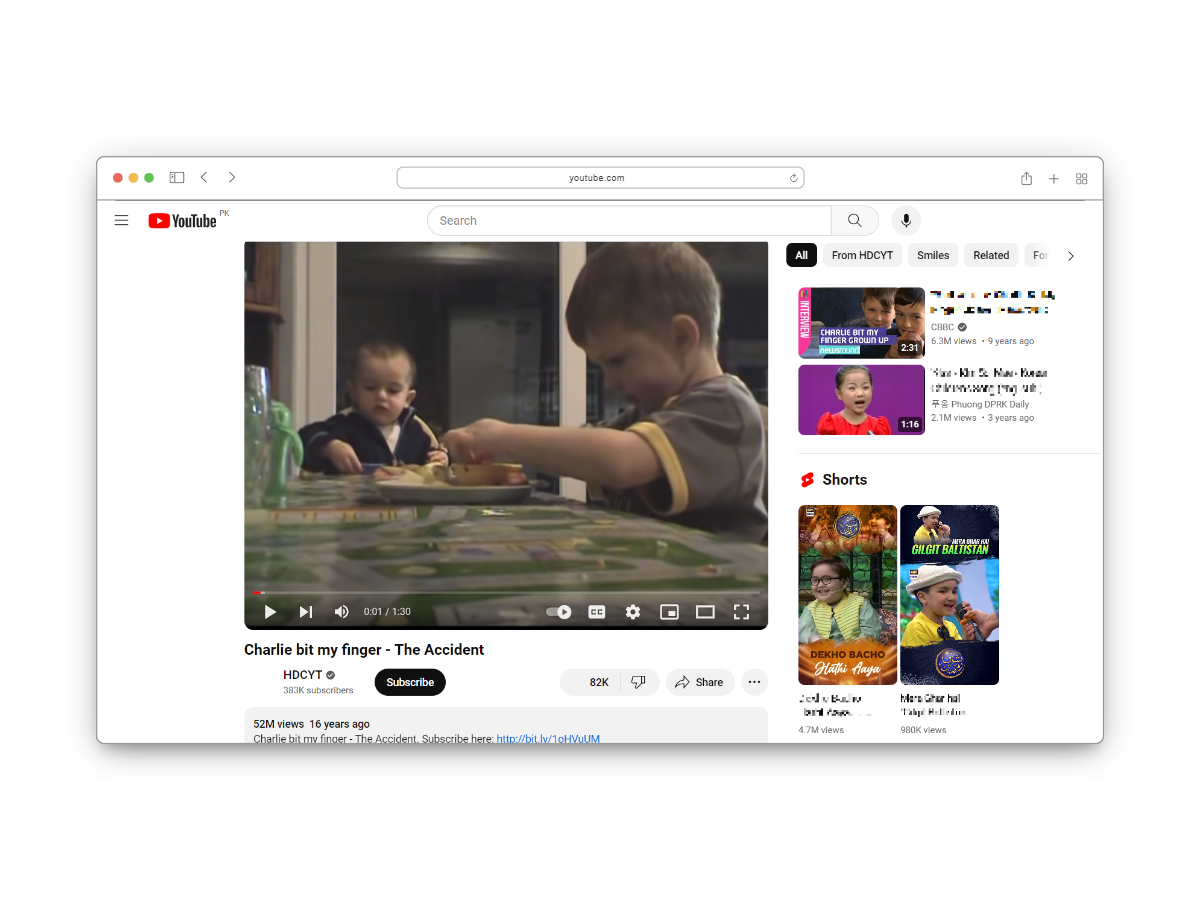
Task: Click the voice search microphone icon
Action: pos(906,221)
